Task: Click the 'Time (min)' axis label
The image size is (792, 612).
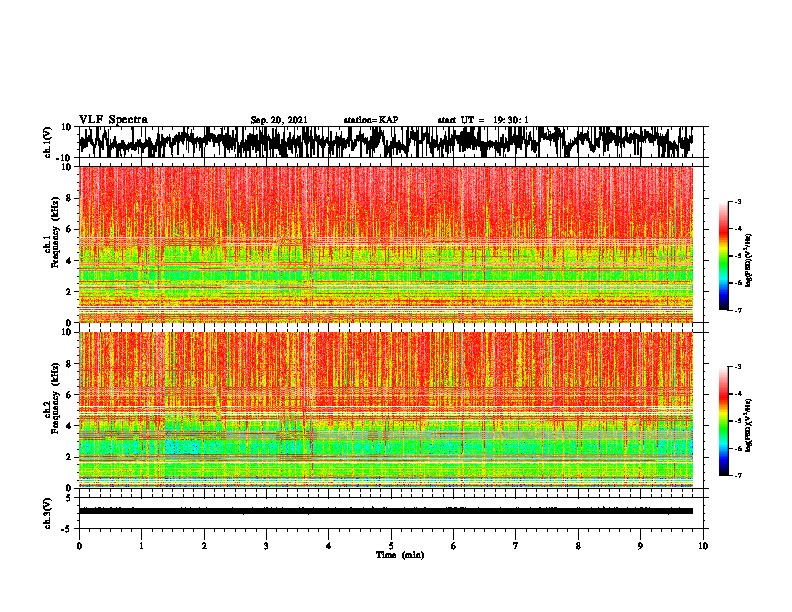Action: click(x=400, y=555)
